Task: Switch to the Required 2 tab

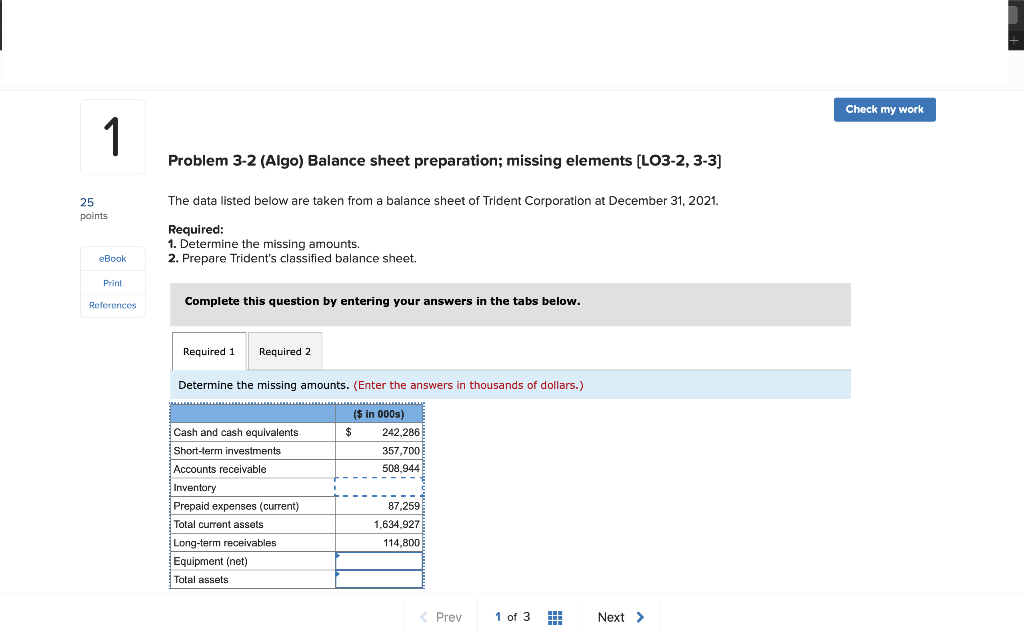Action: [285, 351]
